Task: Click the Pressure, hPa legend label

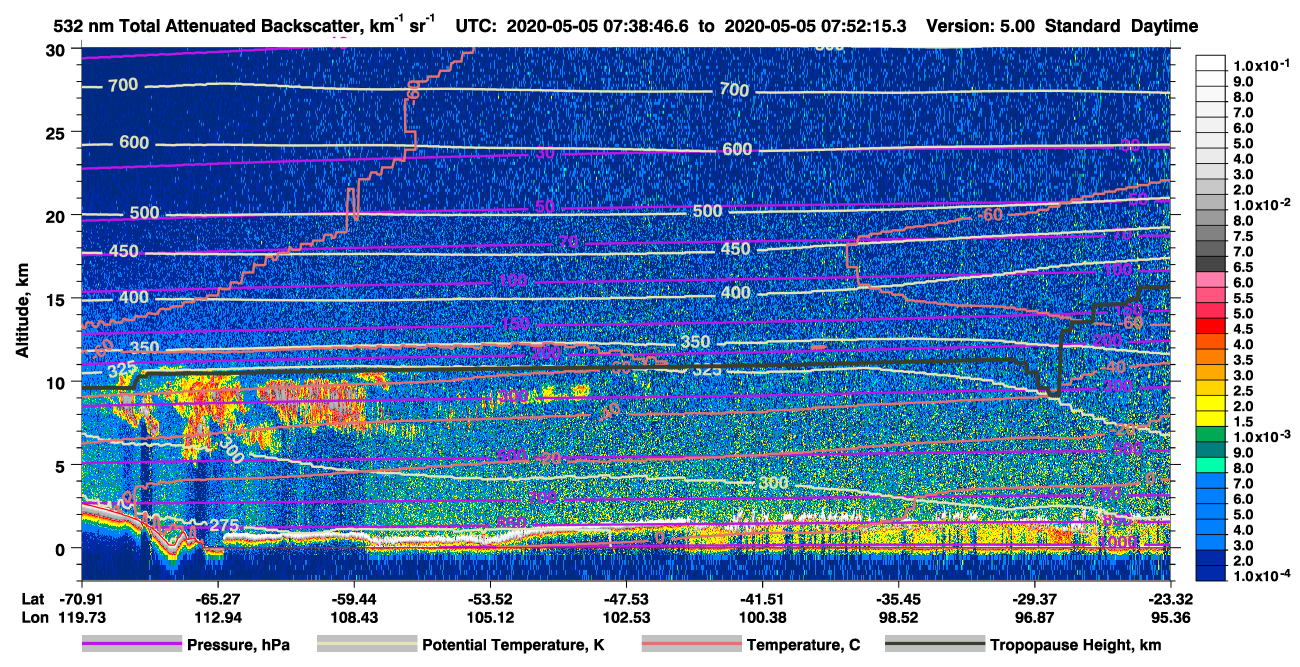Action: click(x=240, y=646)
